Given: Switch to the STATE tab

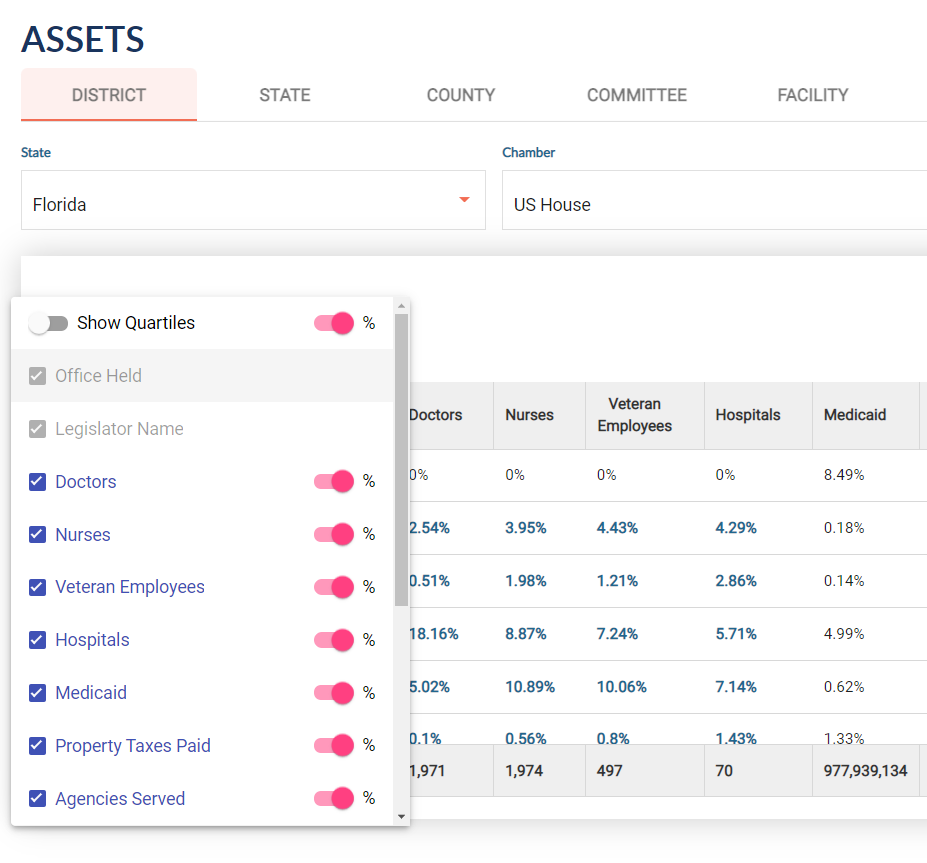Looking at the screenshot, I should pyautogui.click(x=285, y=96).
